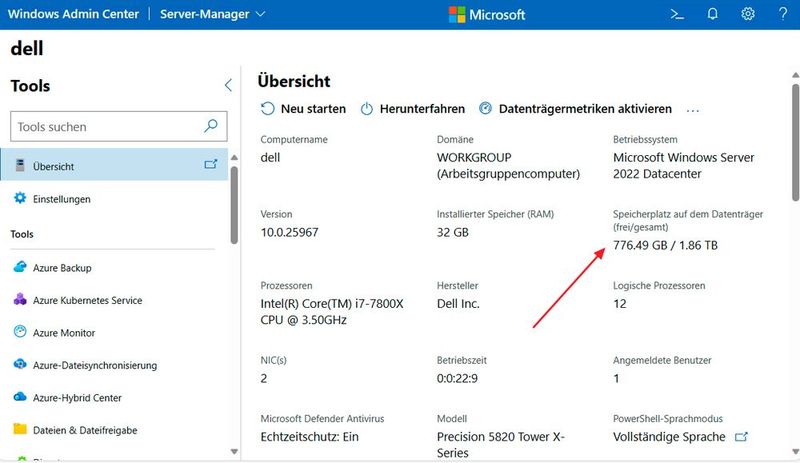Click the Herunterfahren power icon
Image resolution: width=800 pixels, height=463 pixels.
pyautogui.click(x=367, y=109)
